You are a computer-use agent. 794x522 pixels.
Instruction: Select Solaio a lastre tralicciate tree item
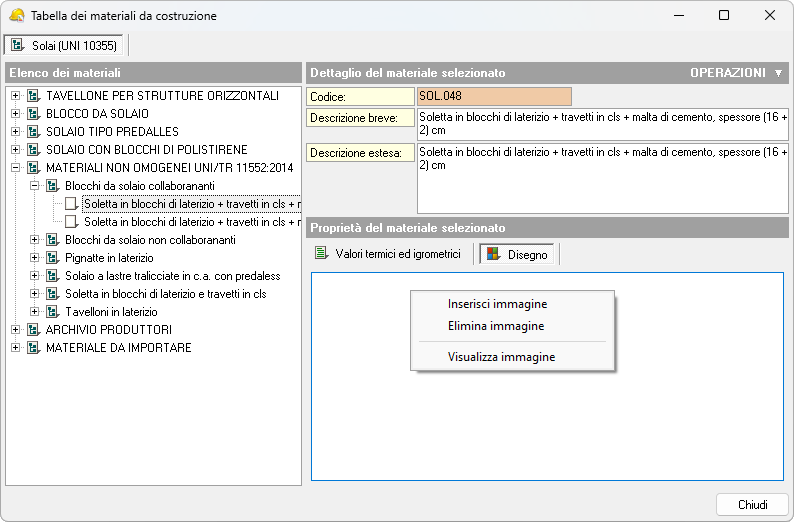coord(172,276)
